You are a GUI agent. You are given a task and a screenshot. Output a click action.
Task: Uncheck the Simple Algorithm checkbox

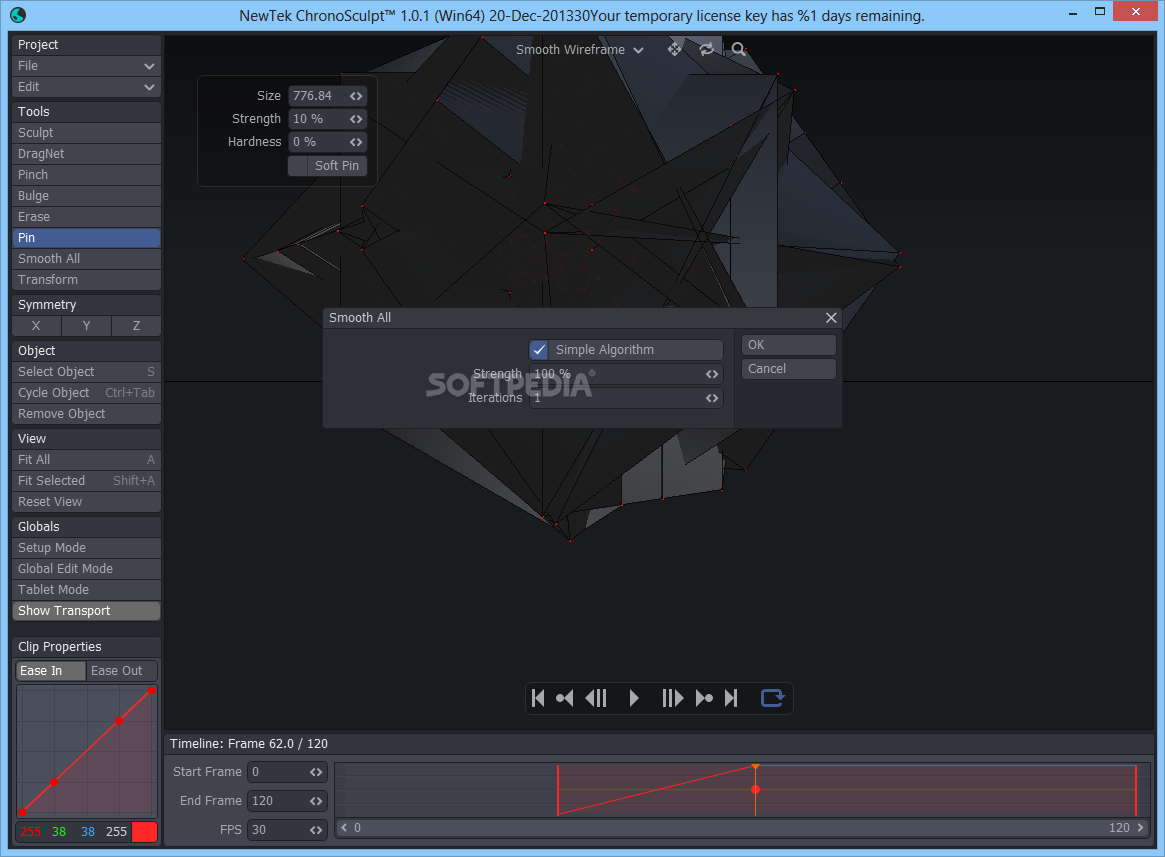pyautogui.click(x=539, y=349)
